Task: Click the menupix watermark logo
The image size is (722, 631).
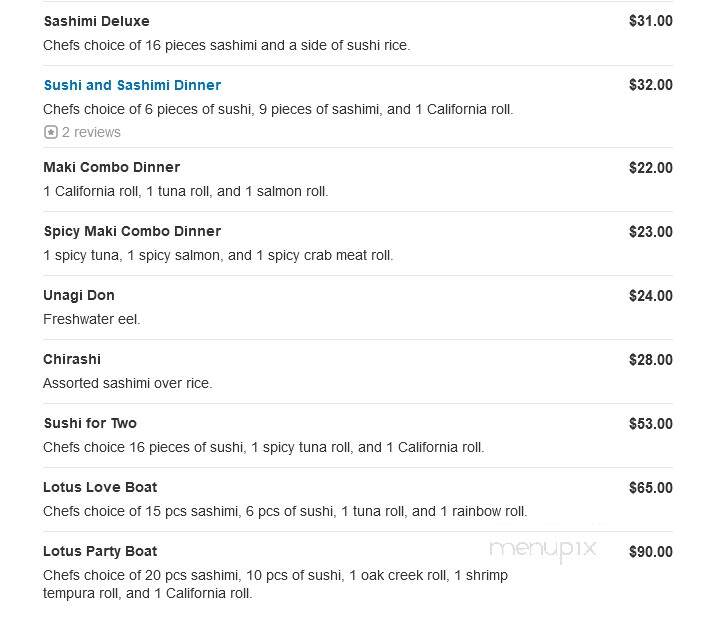Action: (x=543, y=550)
